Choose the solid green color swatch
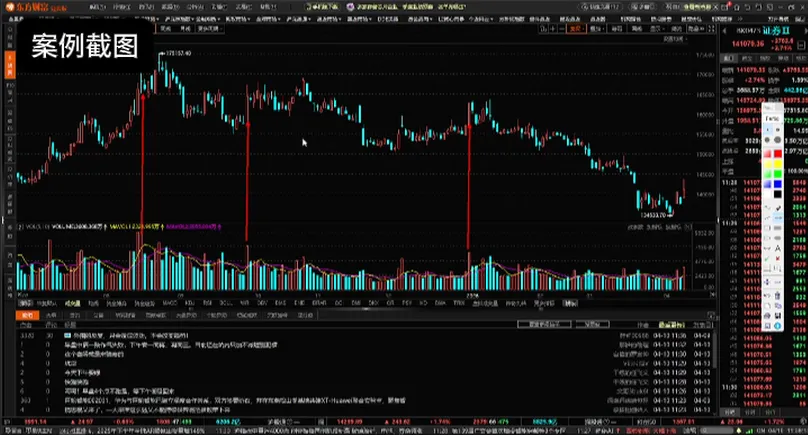This screenshot has width=808, height=435. 778,174
